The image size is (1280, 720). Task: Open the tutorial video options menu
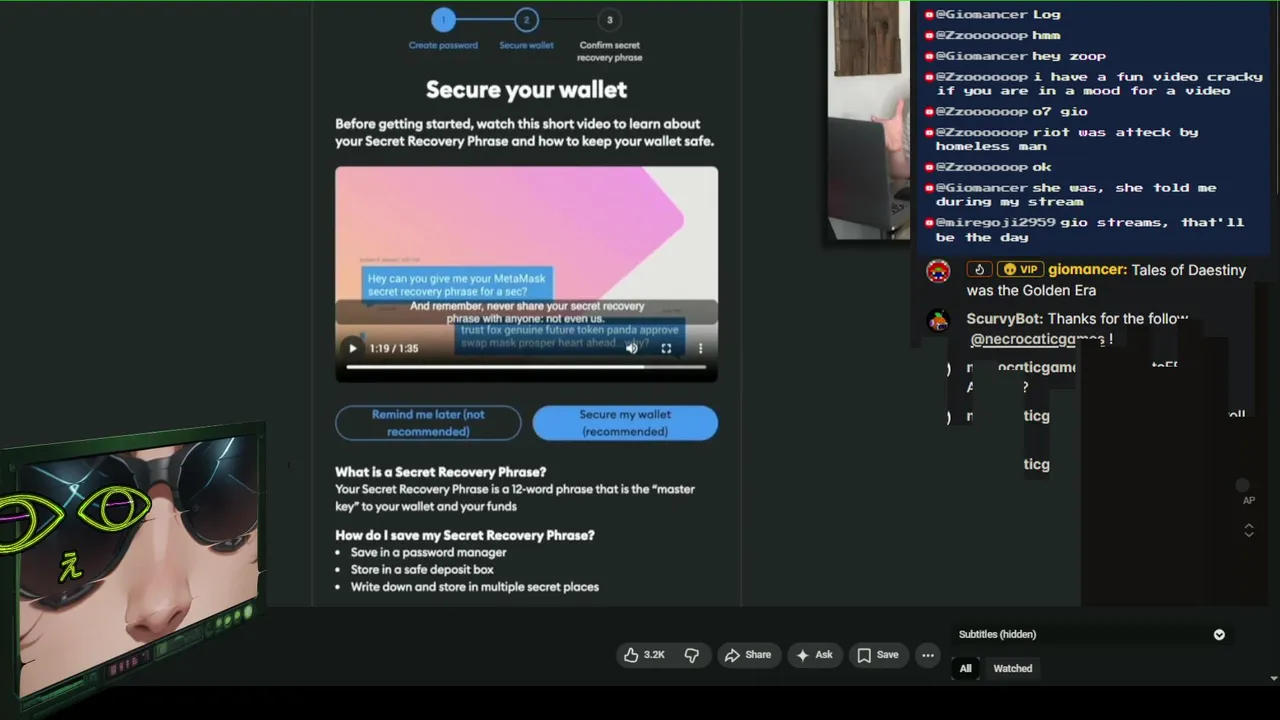pos(700,348)
